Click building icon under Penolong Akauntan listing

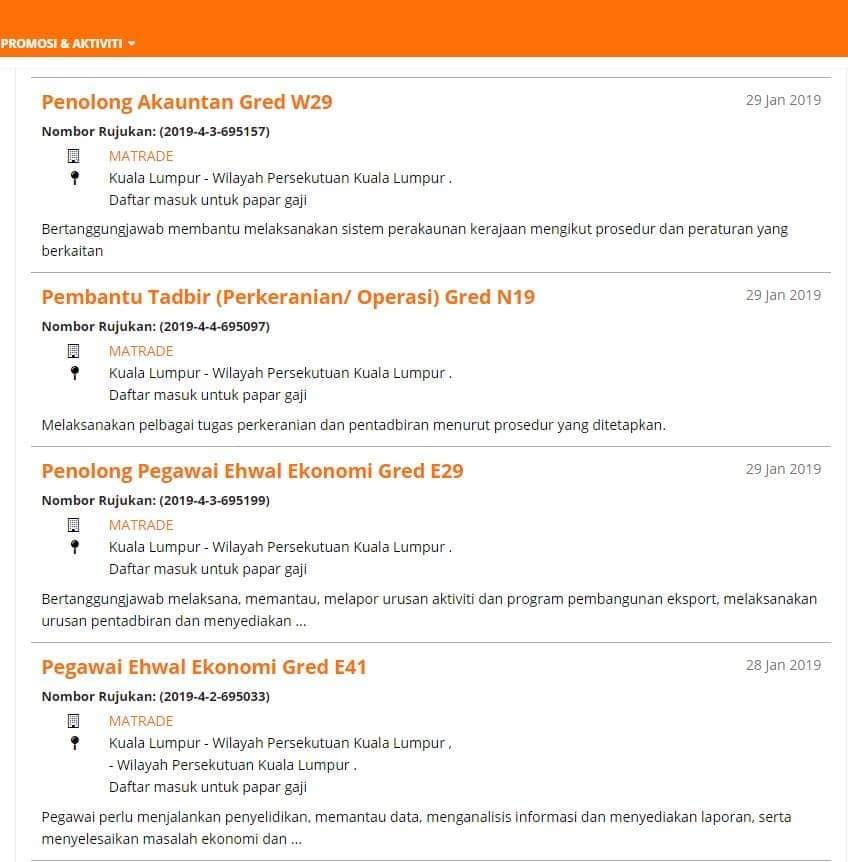[73, 156]
